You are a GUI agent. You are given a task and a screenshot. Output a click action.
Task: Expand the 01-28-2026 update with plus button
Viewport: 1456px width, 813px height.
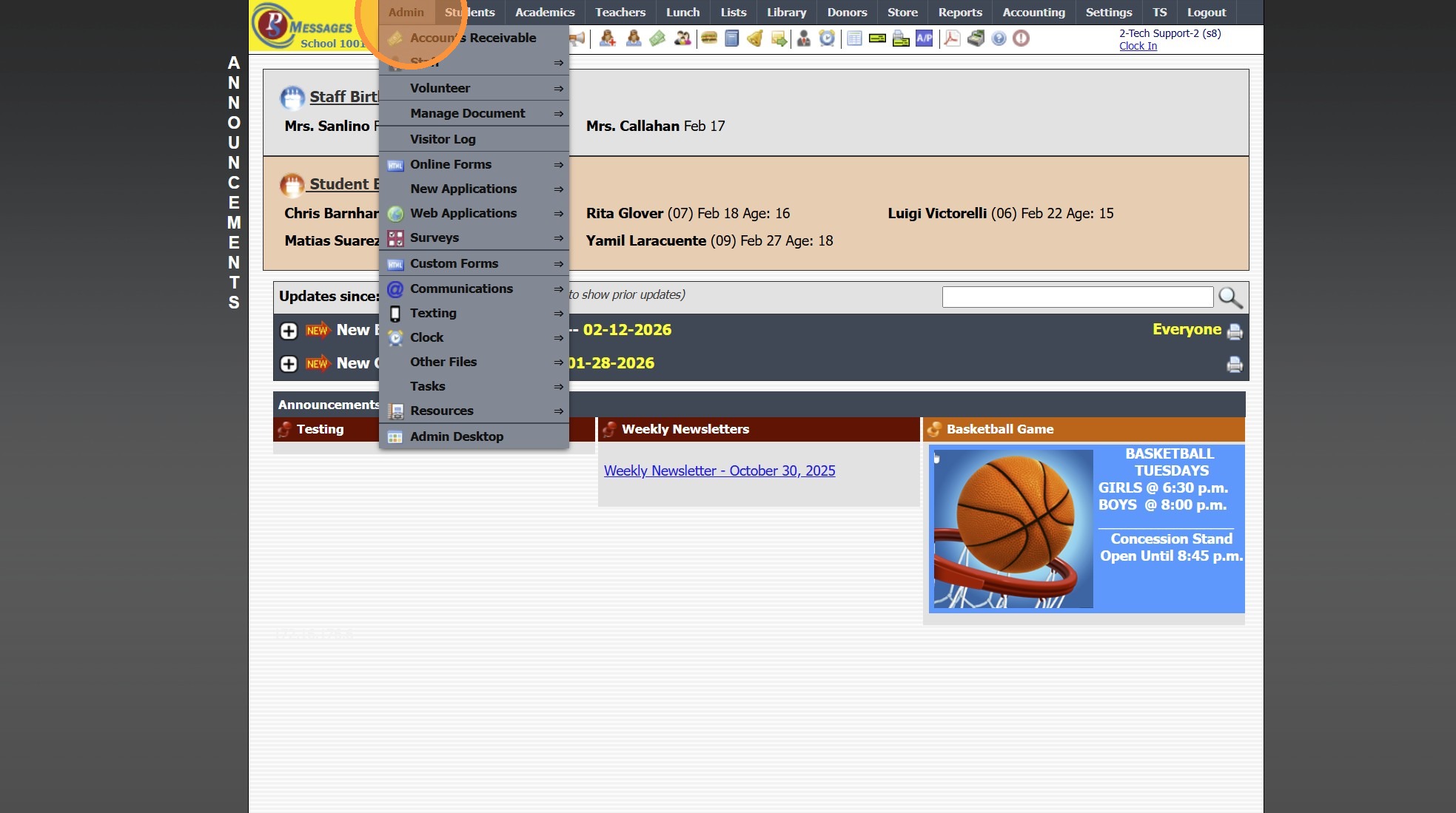289,364
